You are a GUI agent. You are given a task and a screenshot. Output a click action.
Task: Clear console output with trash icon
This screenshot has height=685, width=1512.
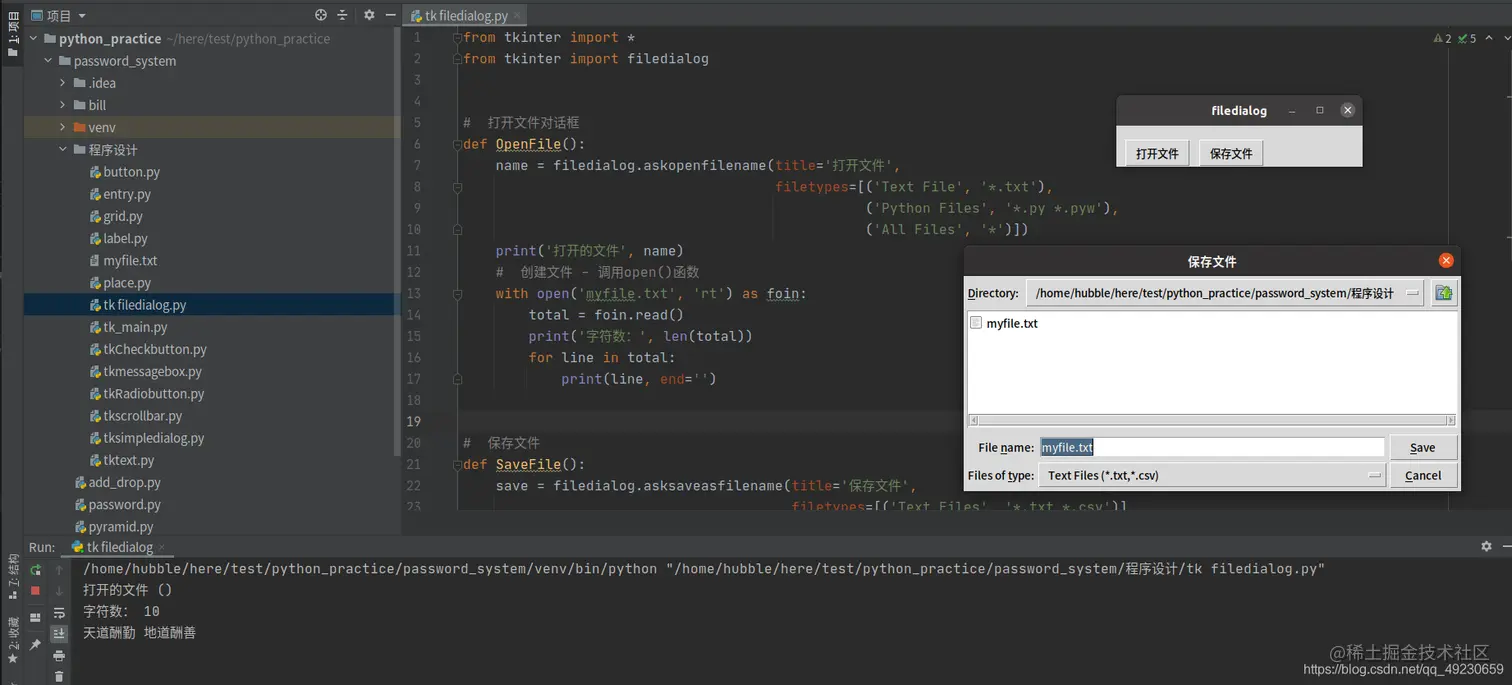(x=59, y=677)
